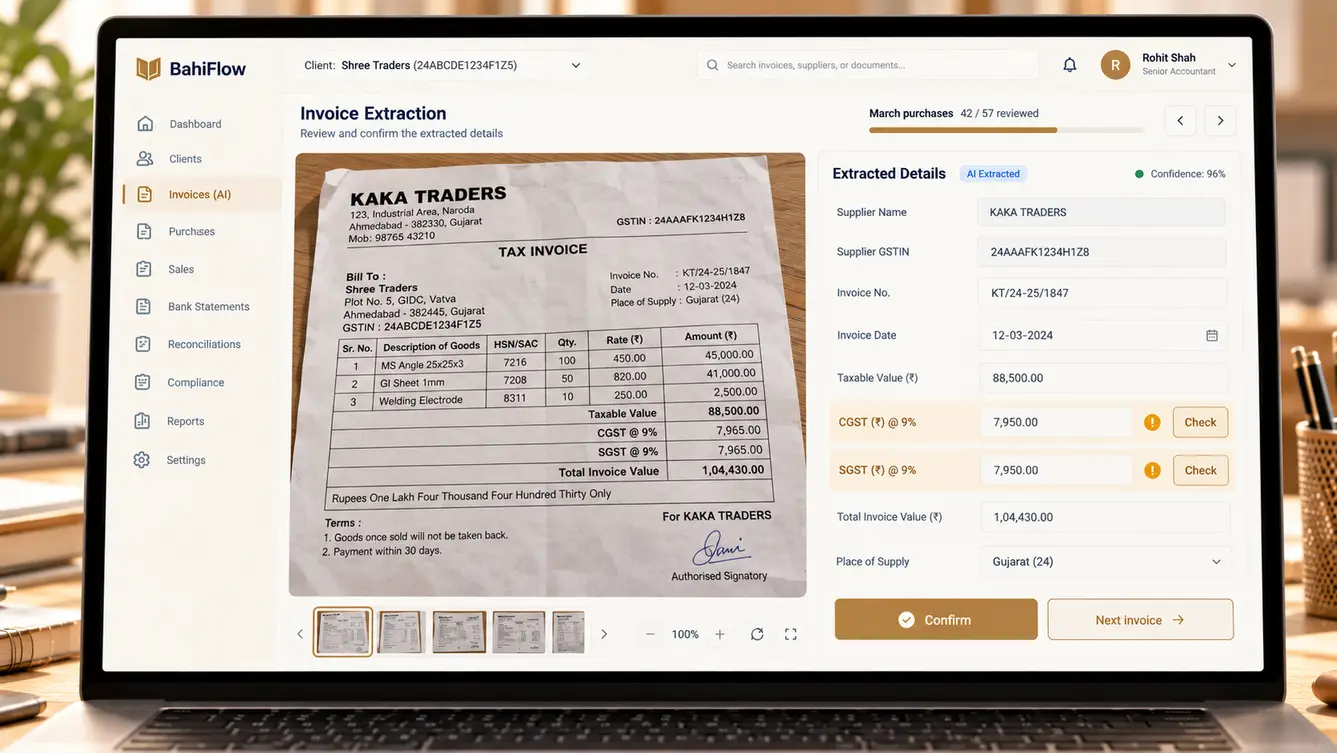Image resolution: width=1337 pixels, height=753 pixels.
Task: Select the second invoice thumbnail
Action: click(x=401, y=632)
